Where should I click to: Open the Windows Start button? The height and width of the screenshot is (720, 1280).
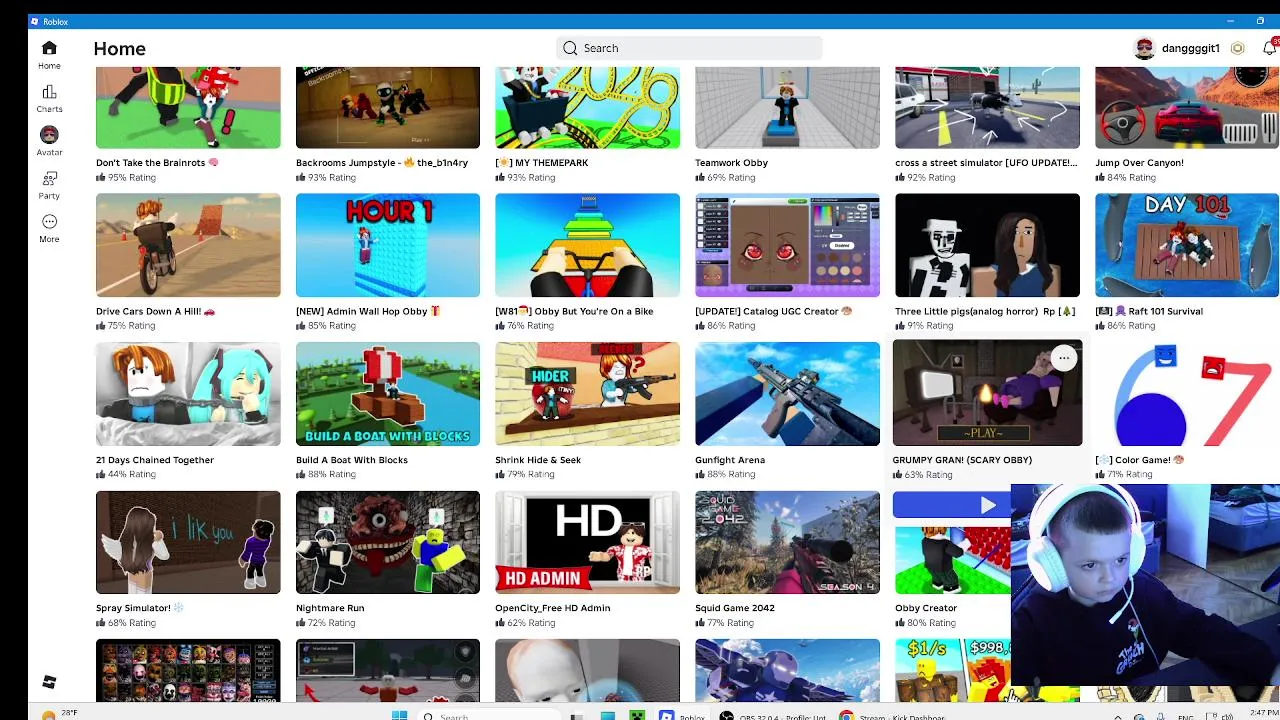click(x=399, y=715)
